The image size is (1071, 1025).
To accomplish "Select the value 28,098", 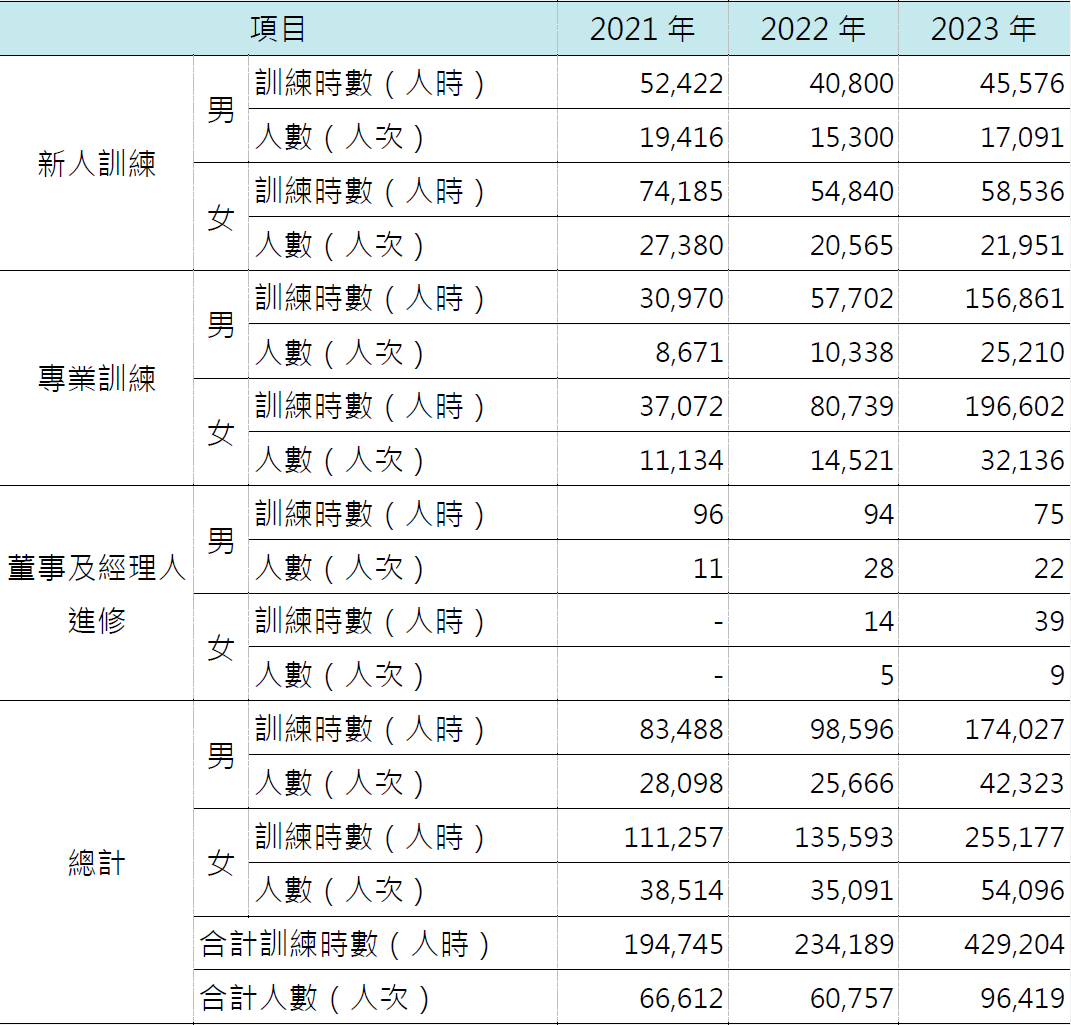I will coord(681,783).
